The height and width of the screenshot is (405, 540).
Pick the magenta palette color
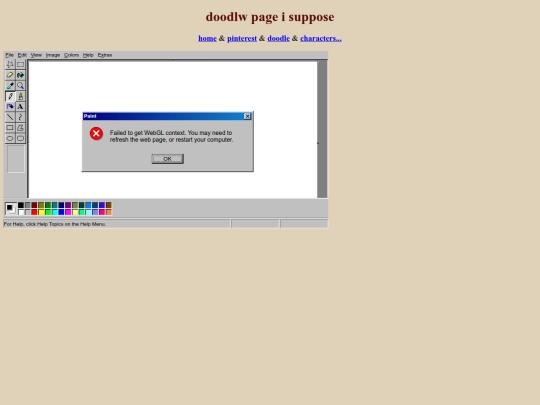pos(68,212)
